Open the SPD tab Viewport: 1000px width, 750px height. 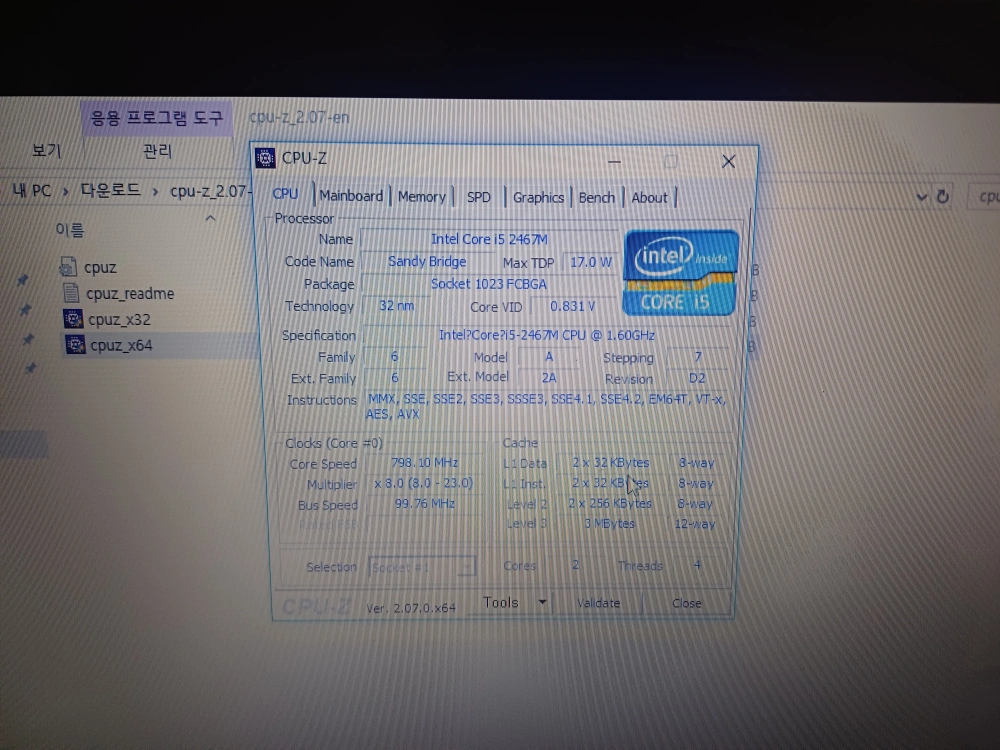pyautogui.click(x=479, y=197)
